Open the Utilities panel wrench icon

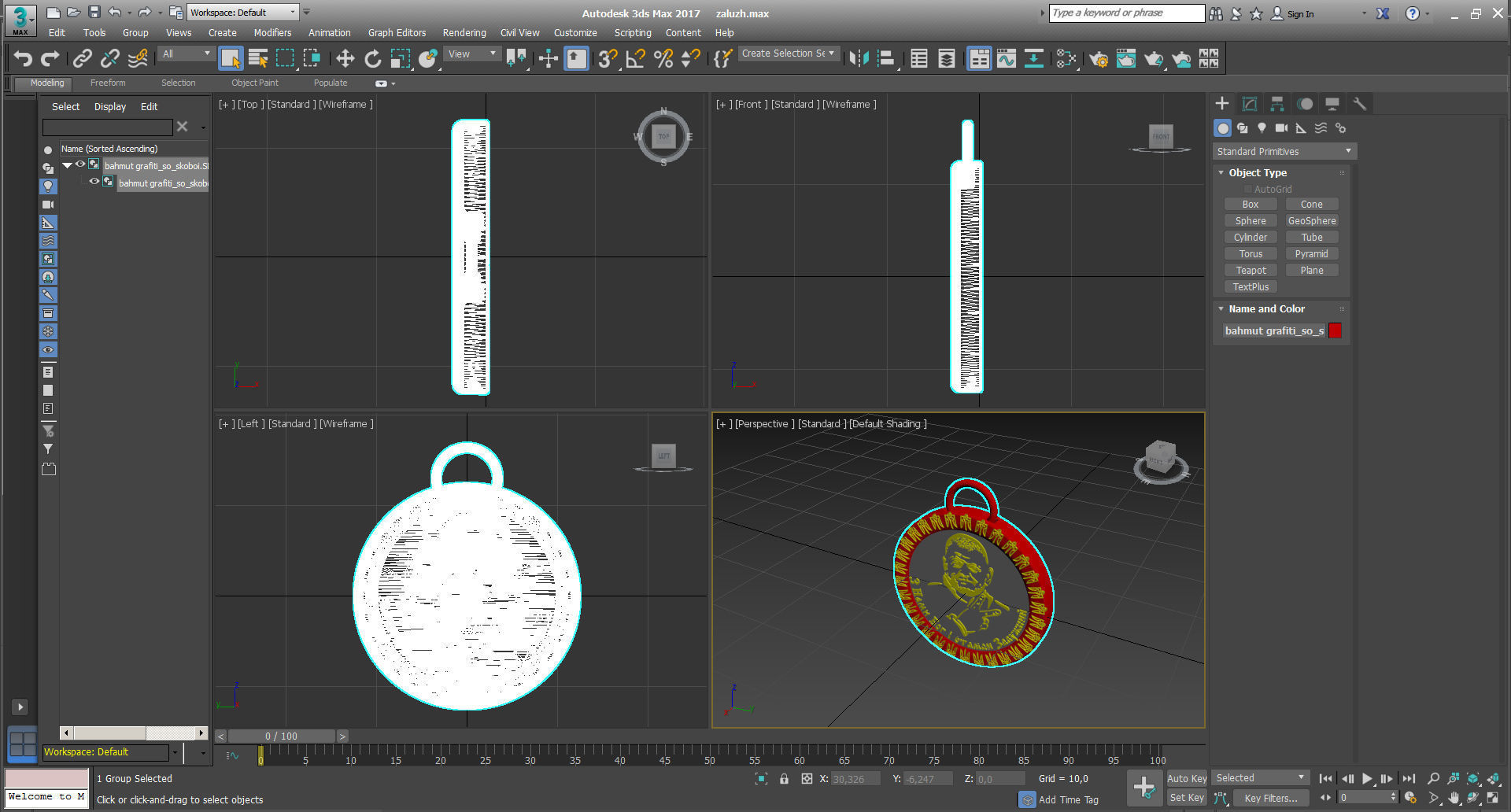[1359, 104]
